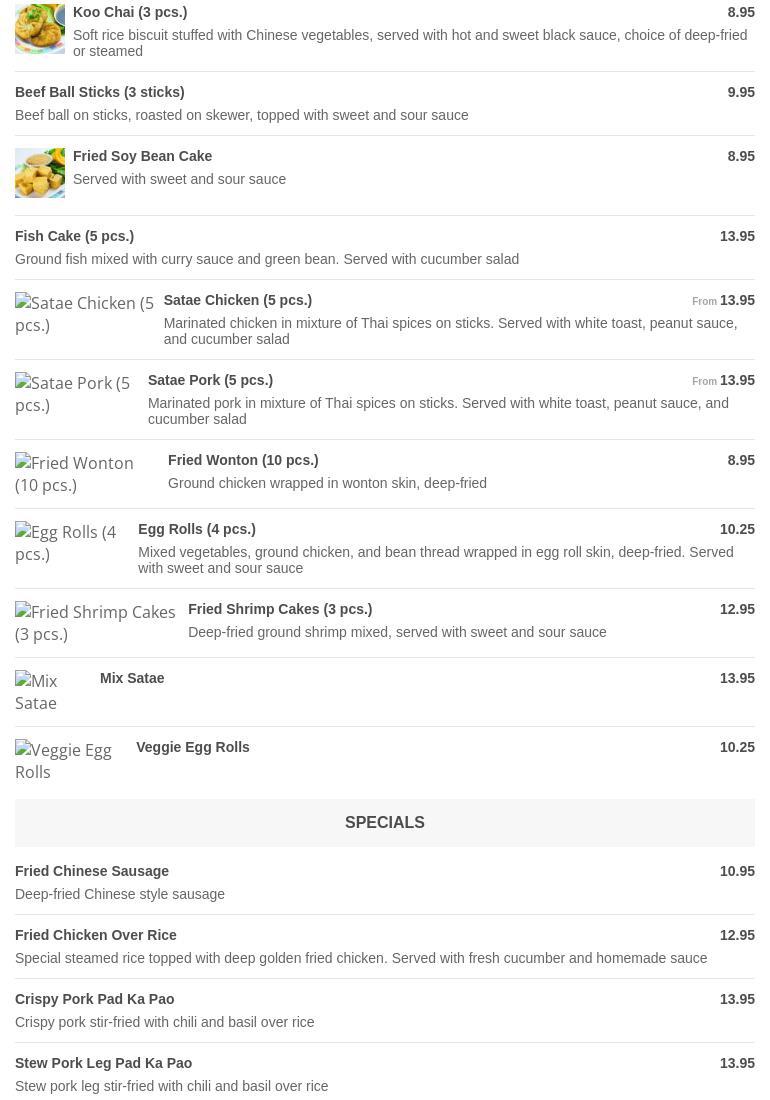Click Satae Chicken's From 13.95 price

click(724, 300)
